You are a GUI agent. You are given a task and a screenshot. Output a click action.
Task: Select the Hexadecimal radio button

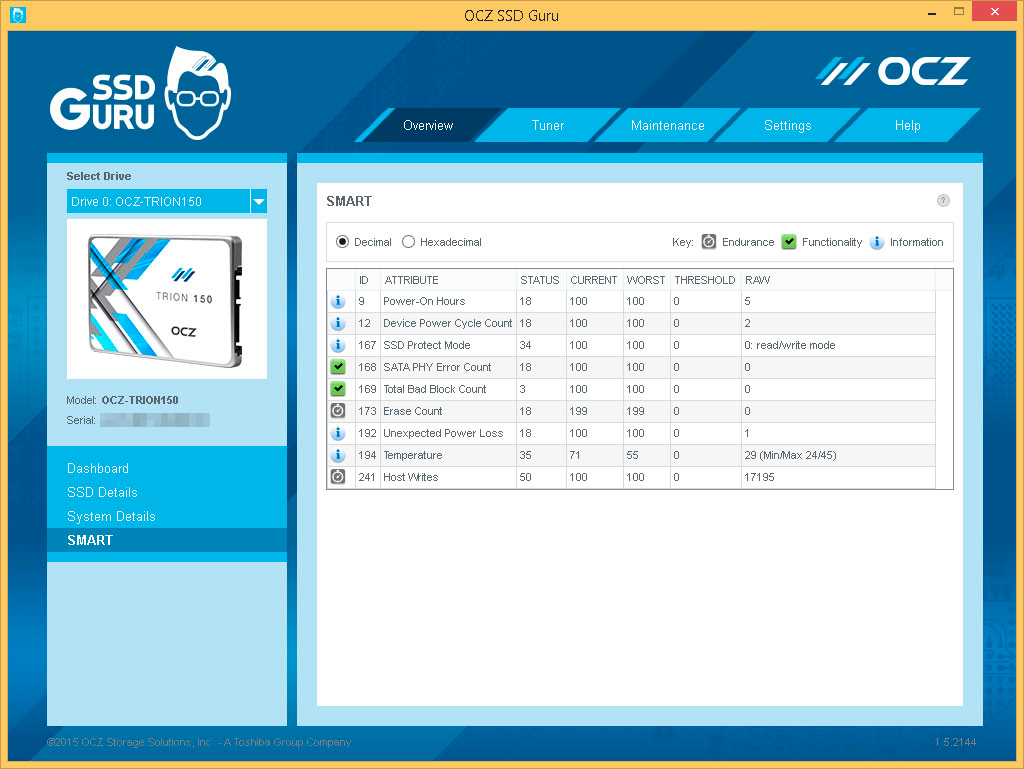click(x=408, y=242)
